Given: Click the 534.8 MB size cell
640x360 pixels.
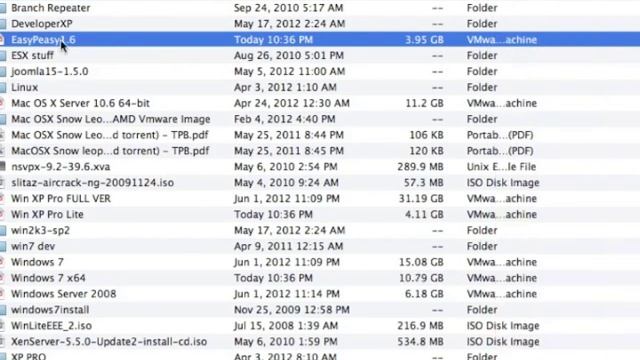Looking at the screenshot, I should [420, 342].
